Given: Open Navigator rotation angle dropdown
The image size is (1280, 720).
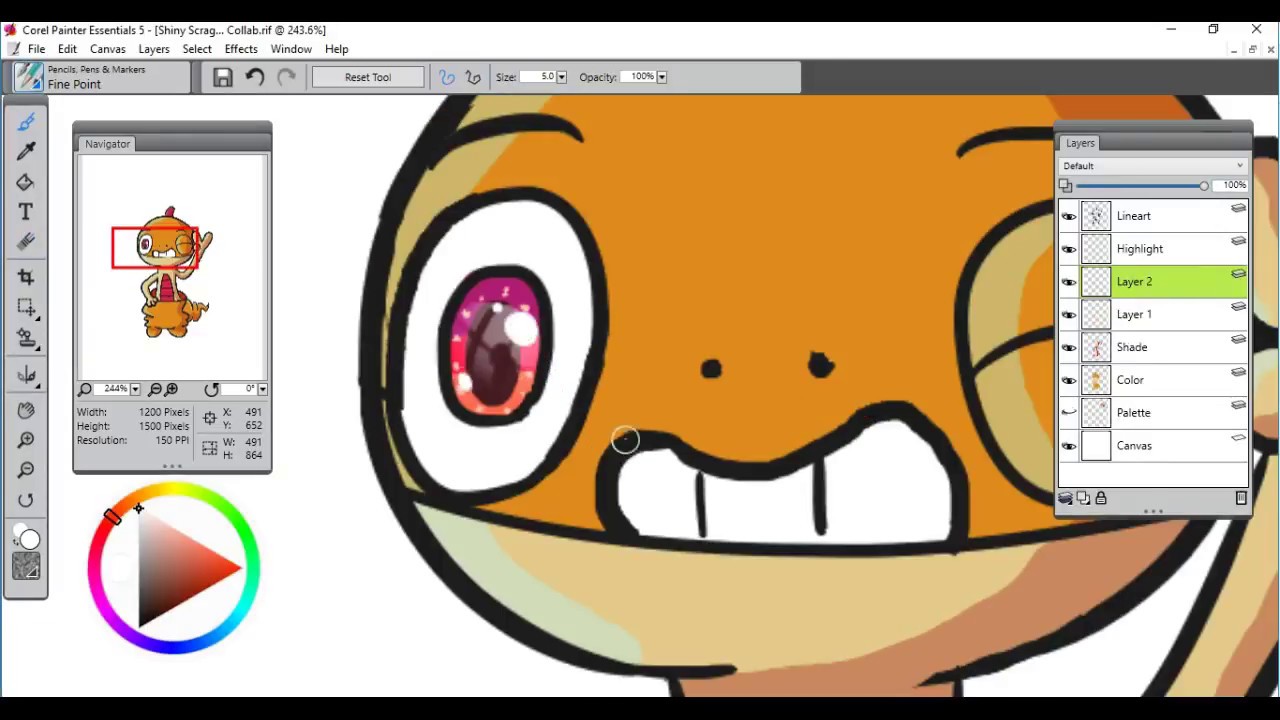Looking at the screenshot, I should tap(262, 389).
